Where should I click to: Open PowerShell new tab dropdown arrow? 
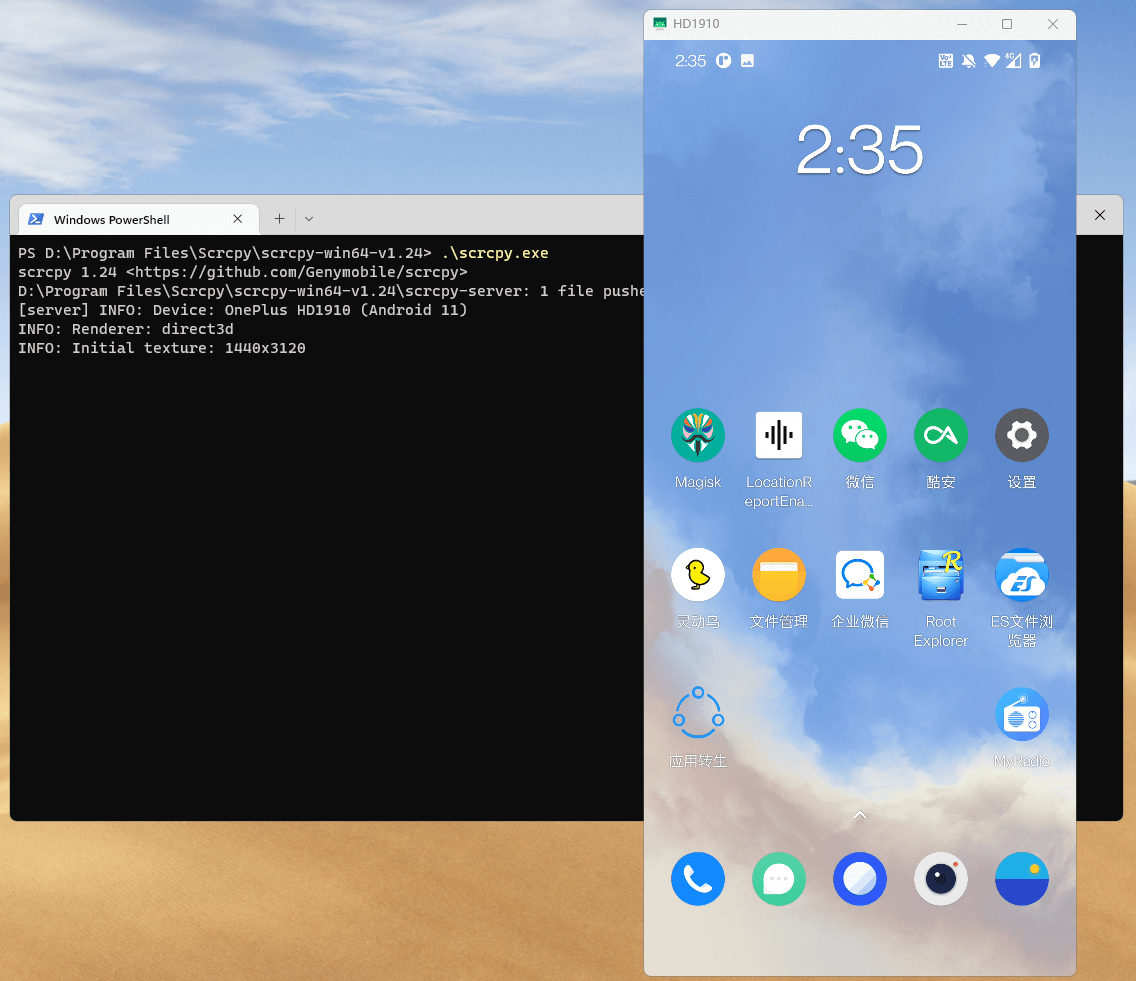pos(309,219)
